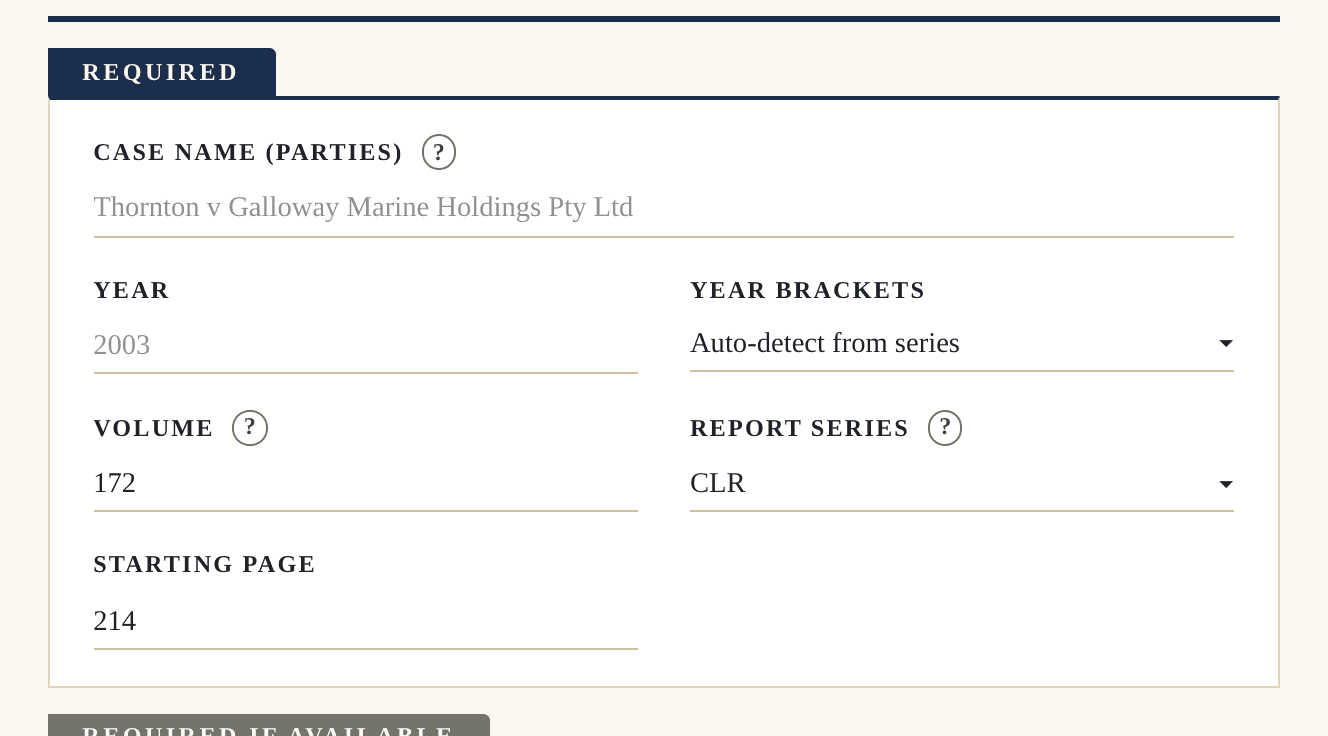This screenshot has height=736, width=1328.
Task: Click the Starting Page label
Action: (x=205, y=564)
